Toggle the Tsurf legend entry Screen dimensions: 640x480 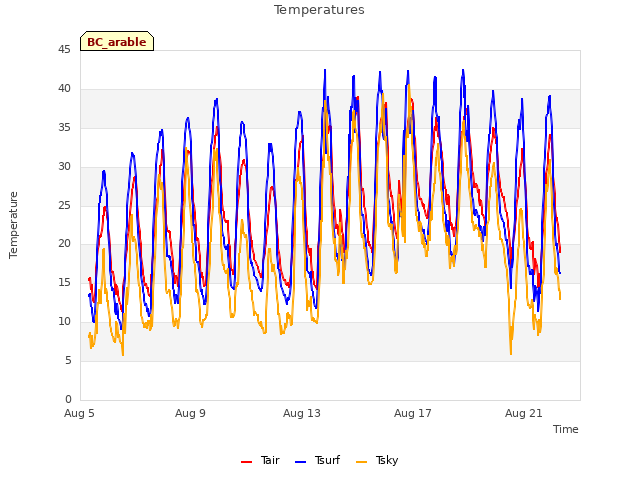coord(318,460)
